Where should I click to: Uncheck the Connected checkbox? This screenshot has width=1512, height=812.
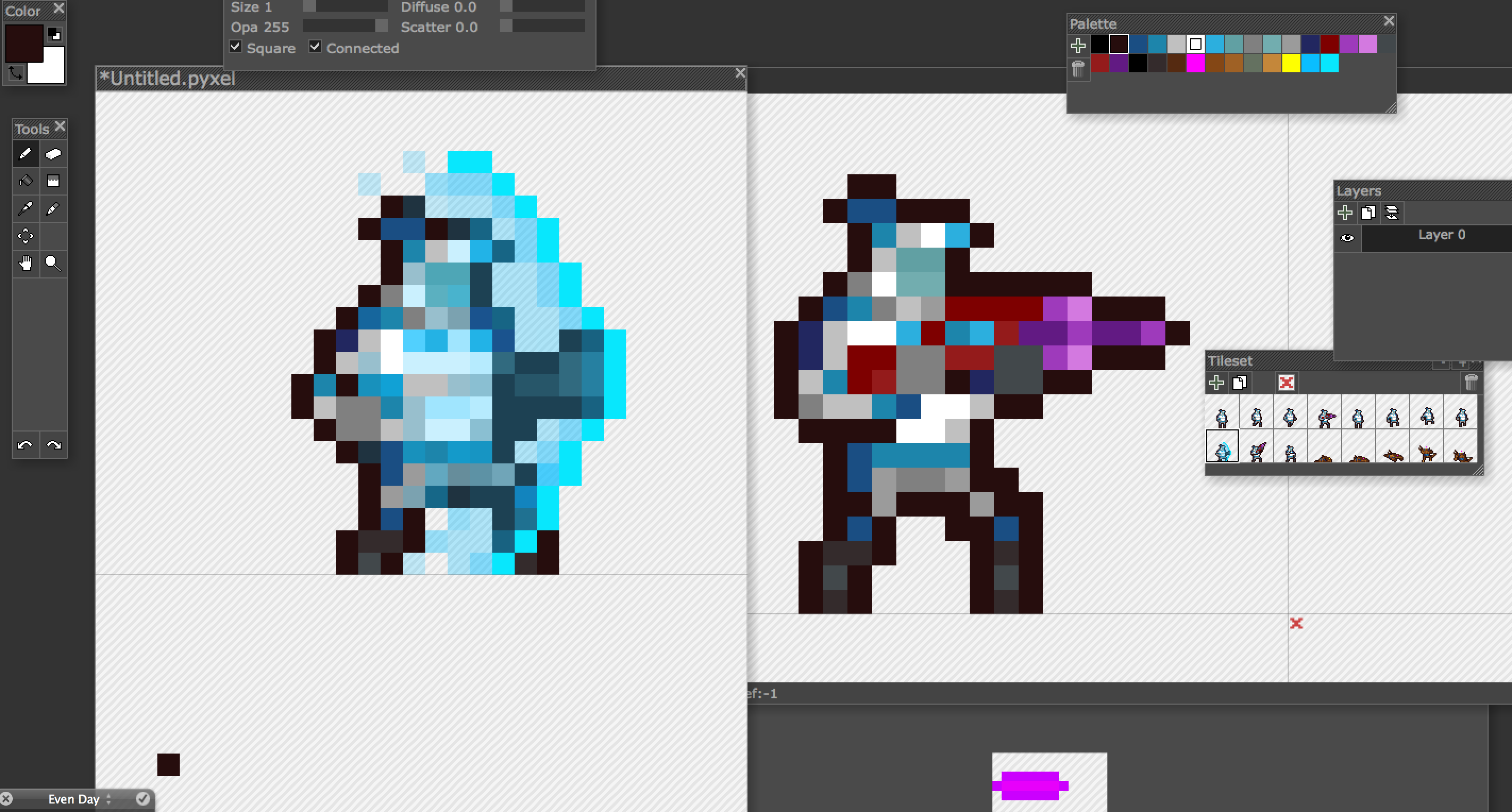[315, 47]
